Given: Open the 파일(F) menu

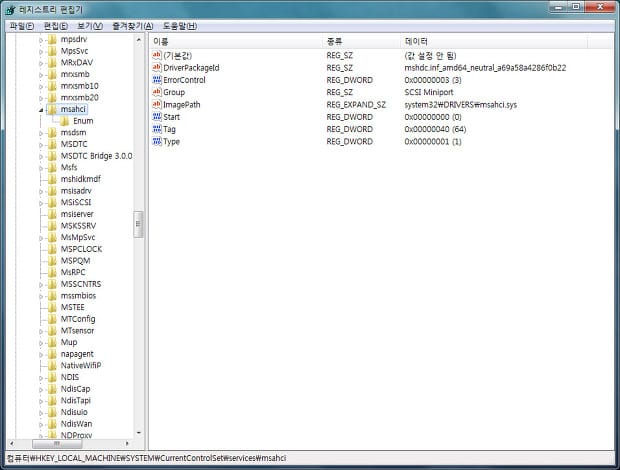Looking at the screenshot, I should (21, 25).
